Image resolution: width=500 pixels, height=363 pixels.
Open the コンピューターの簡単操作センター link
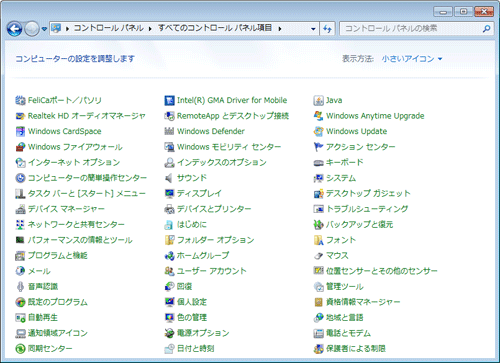click(x=87, y=178)
